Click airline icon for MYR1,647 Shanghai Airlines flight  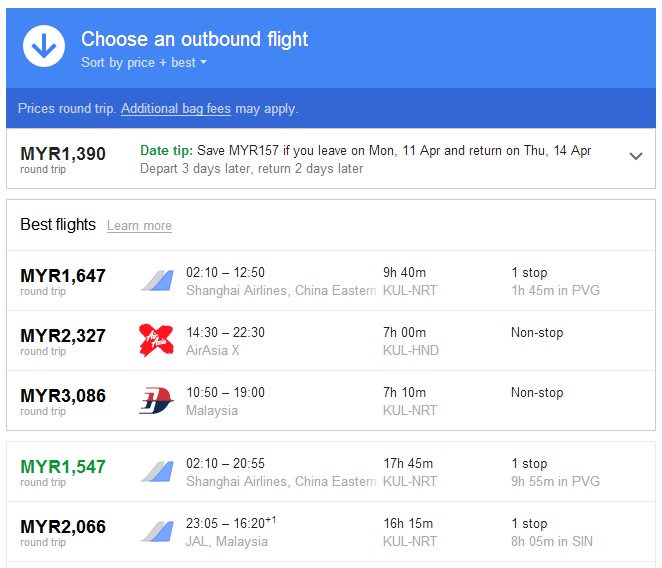pyautogui.click(x=157, y=281)
